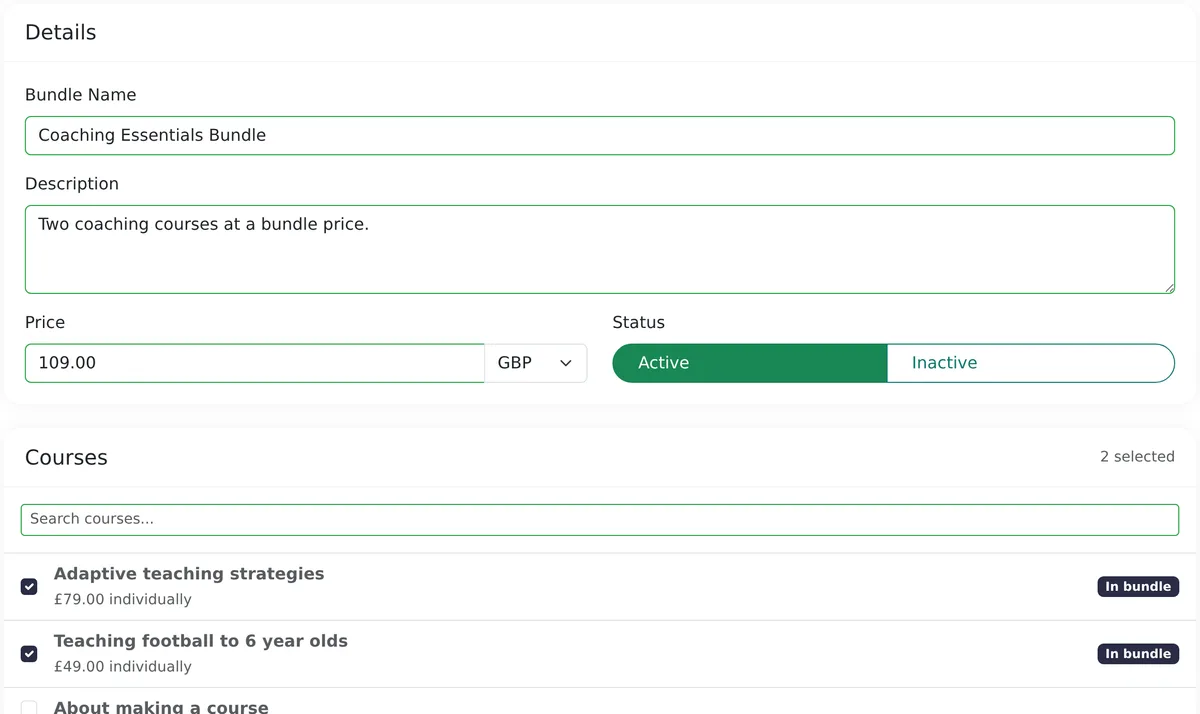Screen dimensions: 1200x714
Task: Click the Bundle Name input field
Action: tap(600, 136)
